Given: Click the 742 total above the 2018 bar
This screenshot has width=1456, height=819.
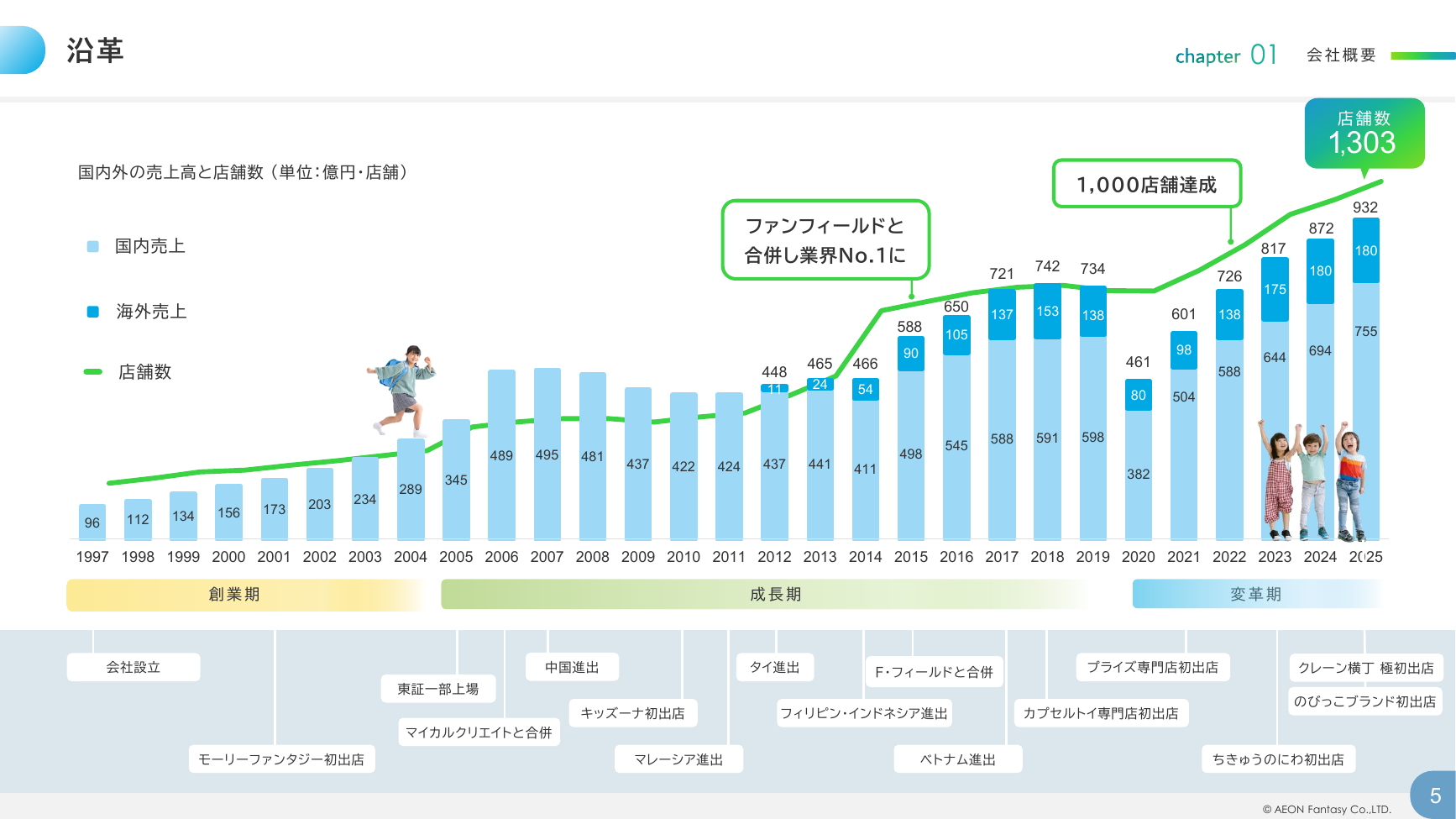Looking at the screenshot, I should click(x=1047, y=266).
